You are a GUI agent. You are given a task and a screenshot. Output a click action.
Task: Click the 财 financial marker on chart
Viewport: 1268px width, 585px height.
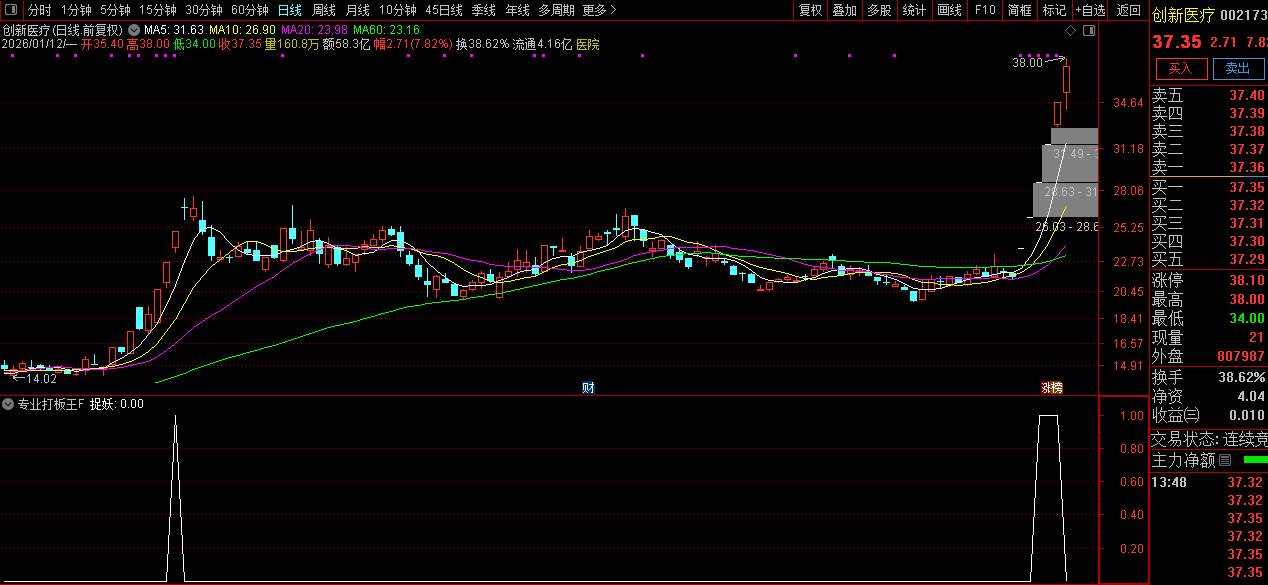(x=588, y=388)
